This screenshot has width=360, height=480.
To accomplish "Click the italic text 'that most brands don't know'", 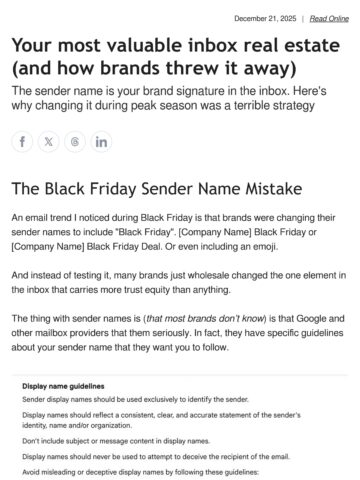I will [x=205, y=319].
